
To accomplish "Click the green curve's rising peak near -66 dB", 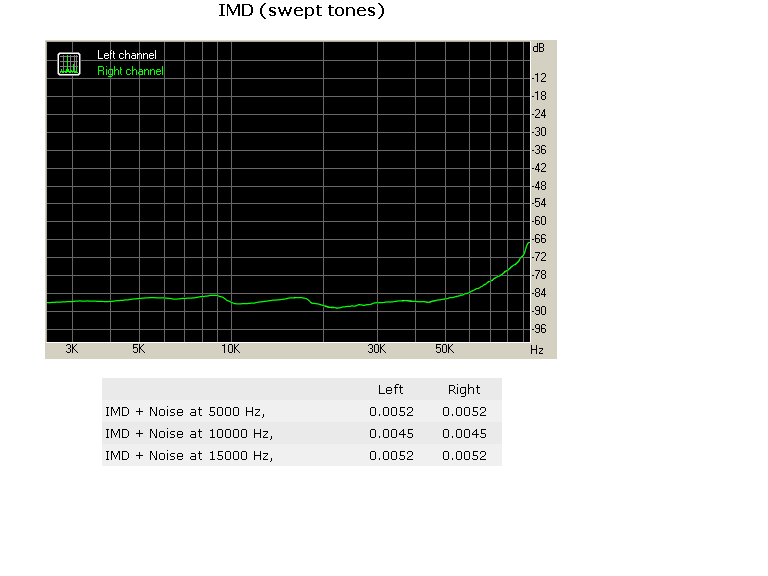I will (x=528, y=244).
